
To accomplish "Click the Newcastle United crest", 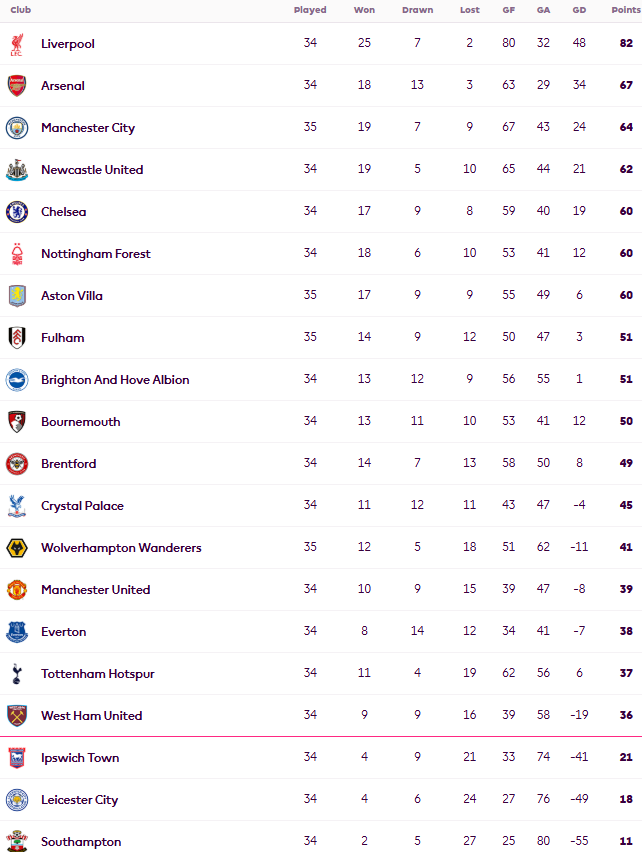I will click(x=17, y=170).
